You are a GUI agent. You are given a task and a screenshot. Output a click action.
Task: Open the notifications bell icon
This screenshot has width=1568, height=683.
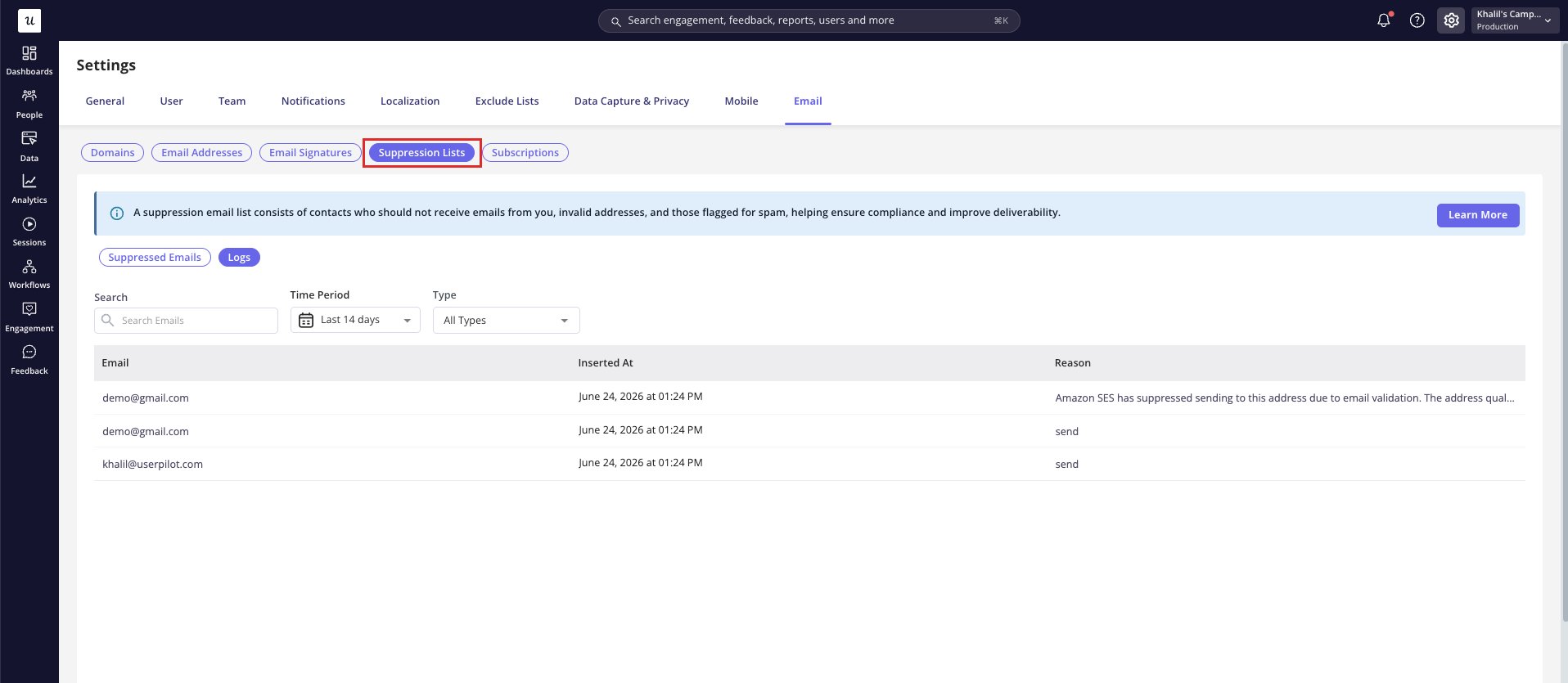[x=1384, y=20]
